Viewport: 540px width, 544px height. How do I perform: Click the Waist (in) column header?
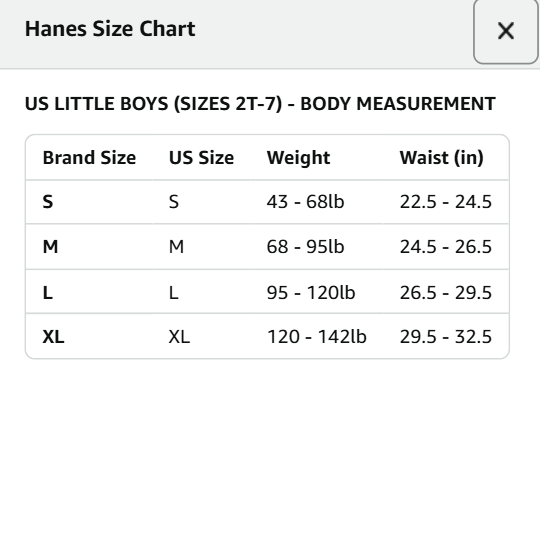441,158
